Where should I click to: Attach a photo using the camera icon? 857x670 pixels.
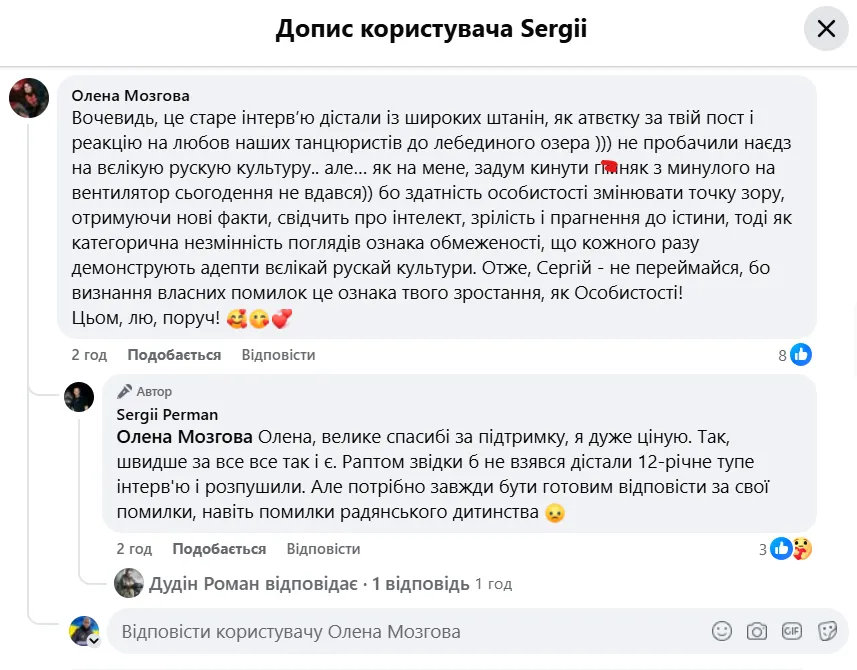(757, 631)
